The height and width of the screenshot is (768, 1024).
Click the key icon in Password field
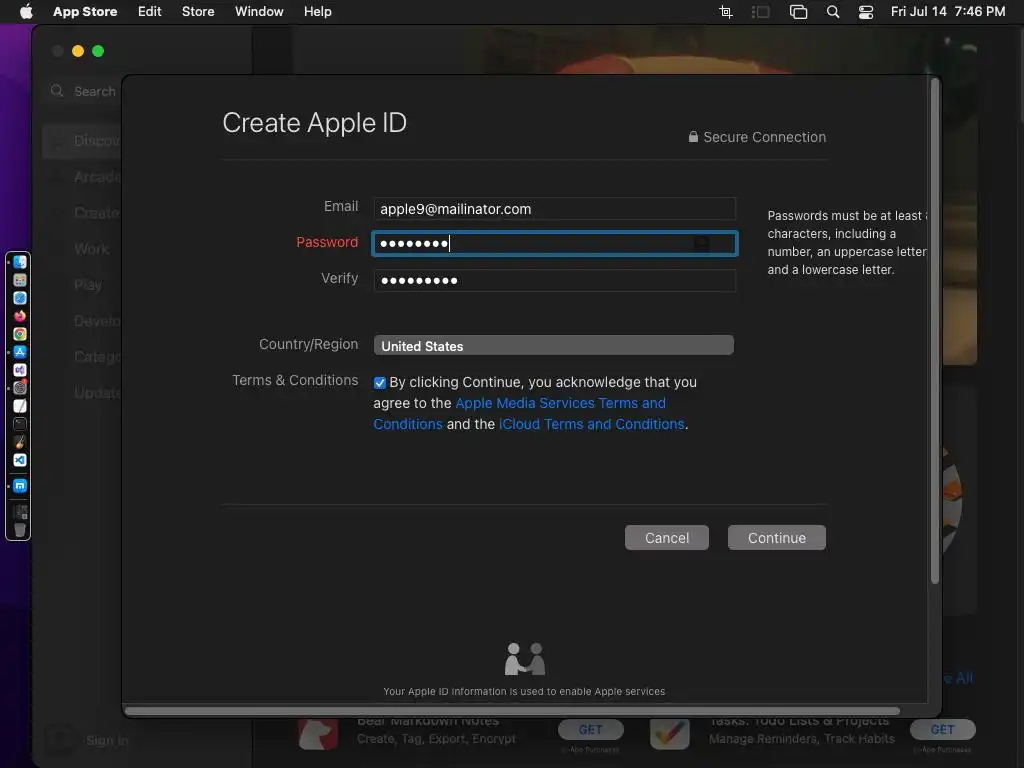point(701,244)
